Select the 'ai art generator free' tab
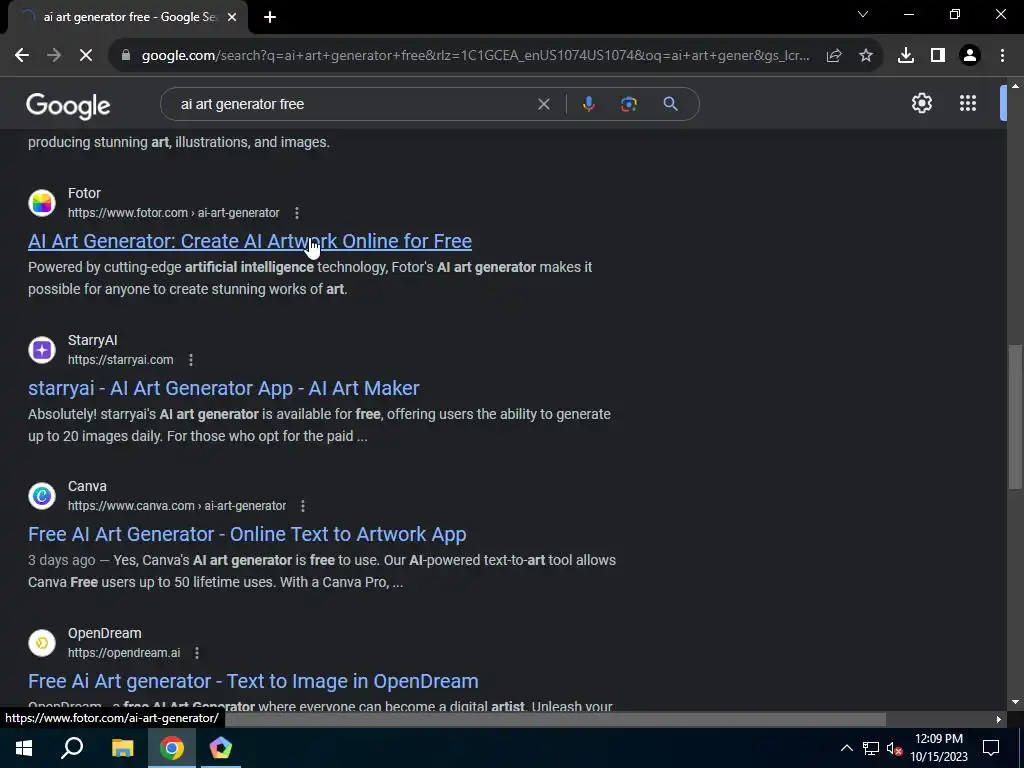Screen dimensions: 1024x768 [127, 17]
